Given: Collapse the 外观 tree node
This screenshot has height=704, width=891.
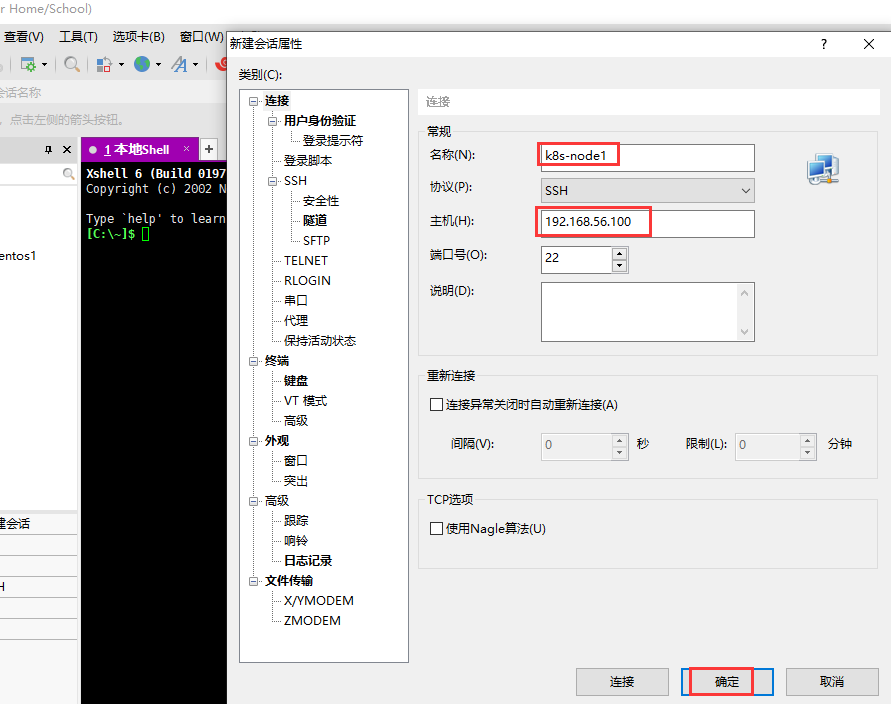Looking at the screenshot, I should coord(253,441).
